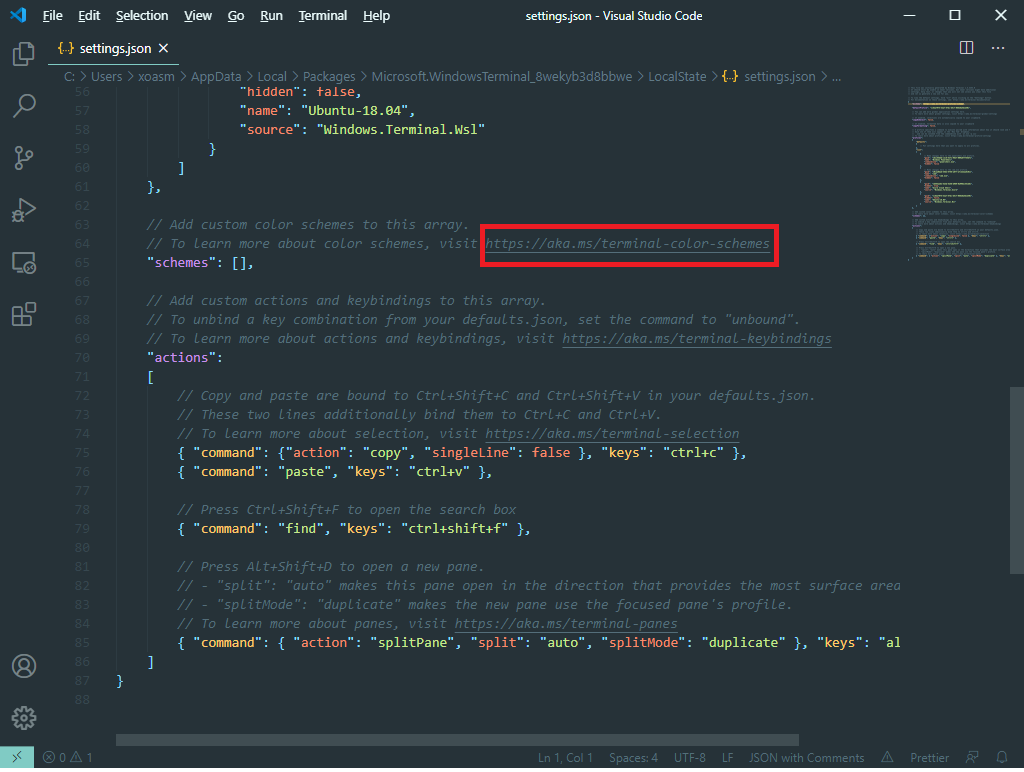Open the Run menu

[271, 16]
